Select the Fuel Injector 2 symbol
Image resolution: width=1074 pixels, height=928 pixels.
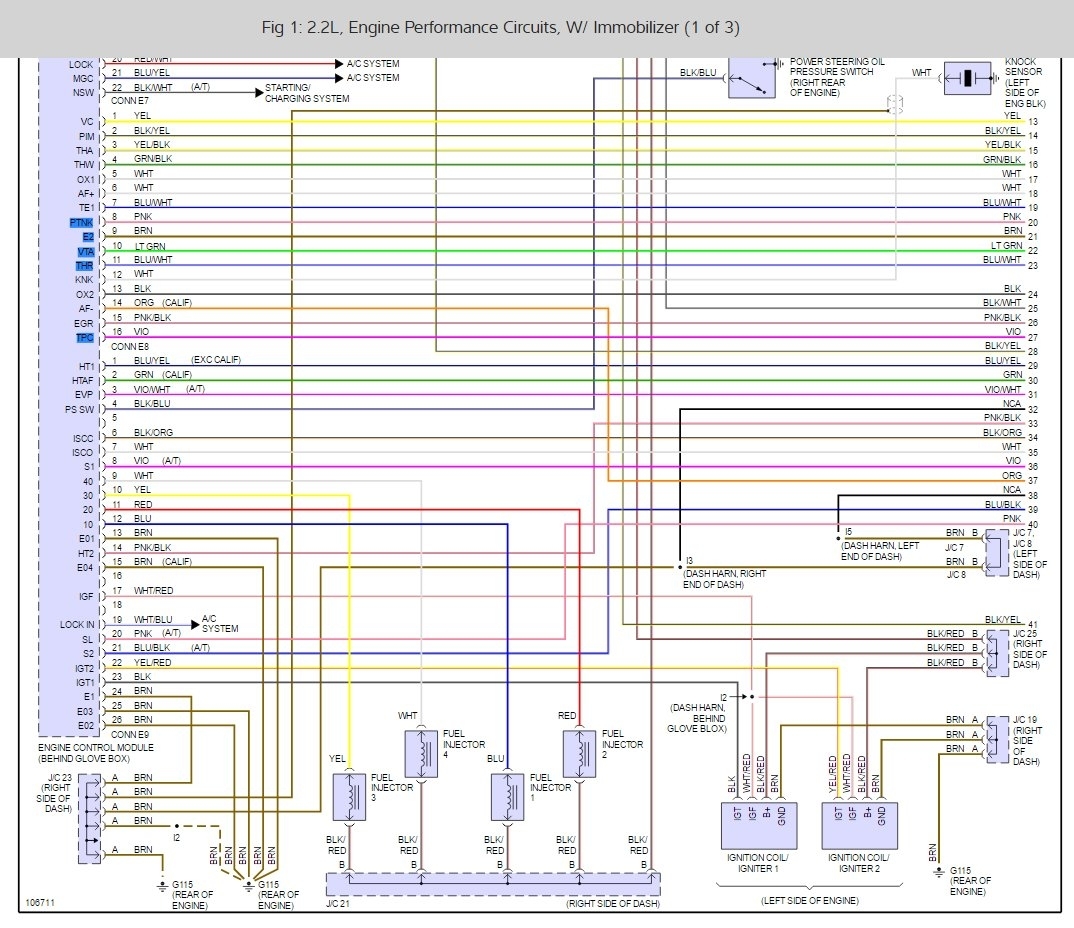[579, 752]
